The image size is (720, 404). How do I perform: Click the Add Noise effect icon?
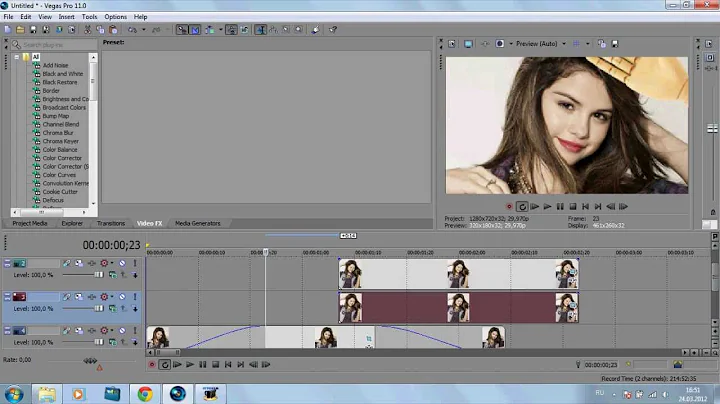(x=37, y=65)
